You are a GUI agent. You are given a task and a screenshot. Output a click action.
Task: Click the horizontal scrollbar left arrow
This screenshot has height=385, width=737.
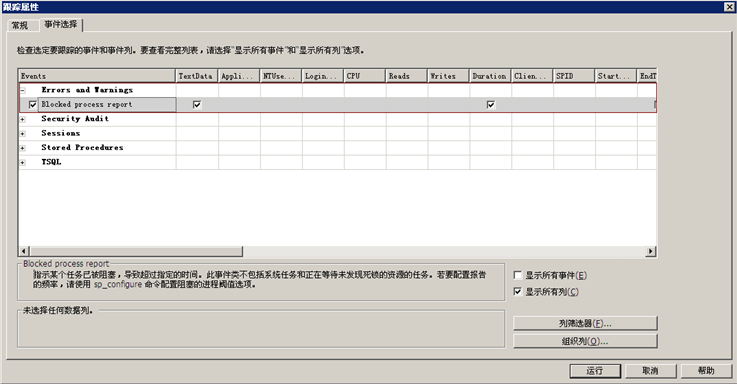click(x=24, y=251)
